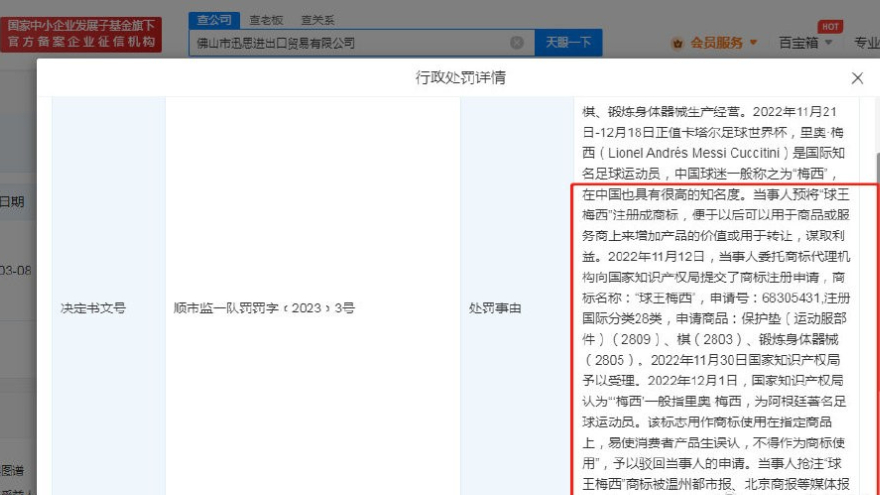Open the 专业 menu item
This screenshot has width=880, height=495.
[x=866, y=43]
